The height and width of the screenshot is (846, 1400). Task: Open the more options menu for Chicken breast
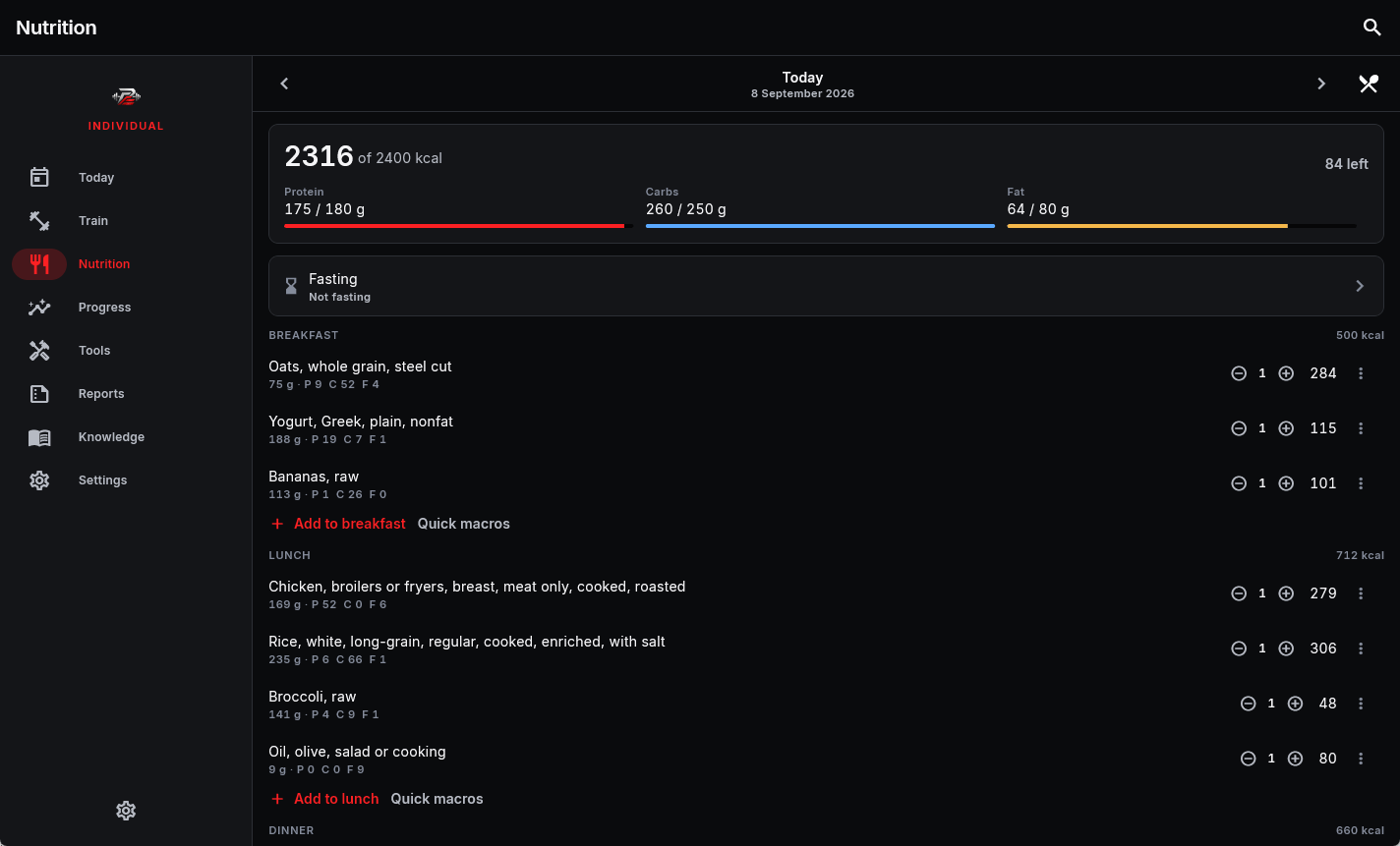click(x=1361, y=593)
